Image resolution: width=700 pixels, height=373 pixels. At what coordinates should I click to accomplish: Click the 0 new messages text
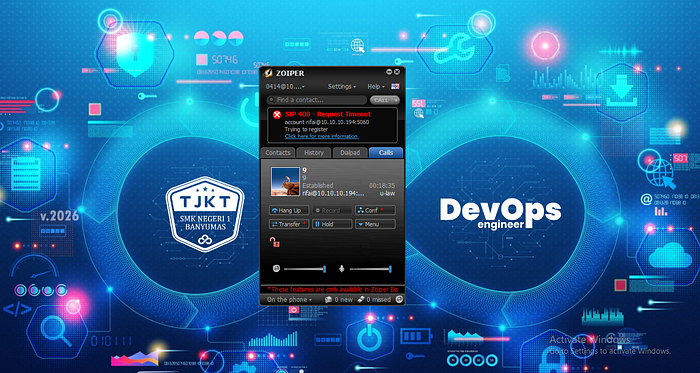click(x=343, y=300)
